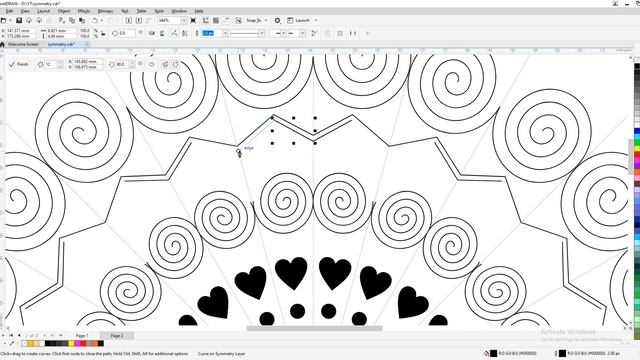Toggle the alignment guides icon
The width and height of the screenshot is (640, 360).
click(239, 20)
